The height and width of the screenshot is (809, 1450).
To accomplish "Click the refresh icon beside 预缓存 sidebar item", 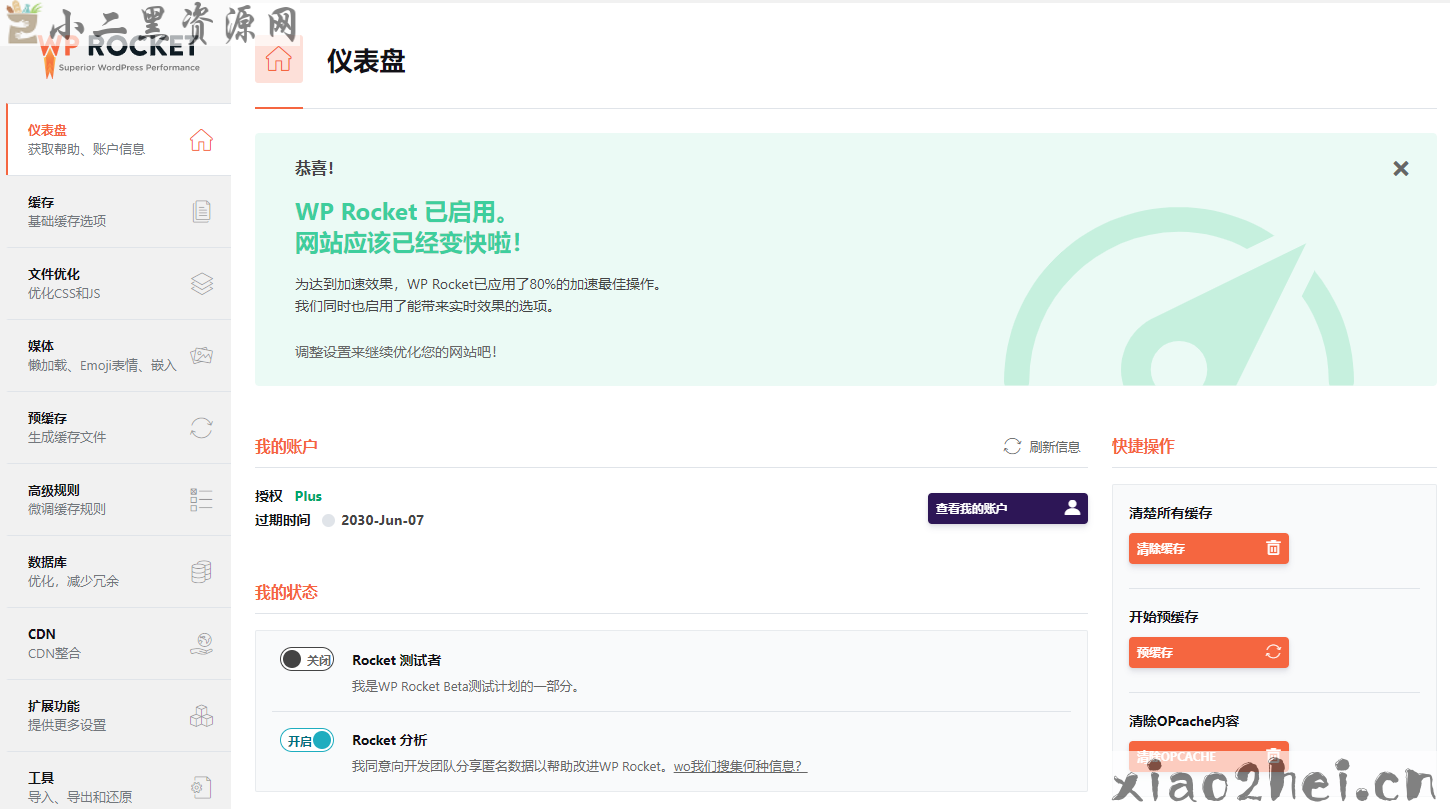I will click(201, 428).
